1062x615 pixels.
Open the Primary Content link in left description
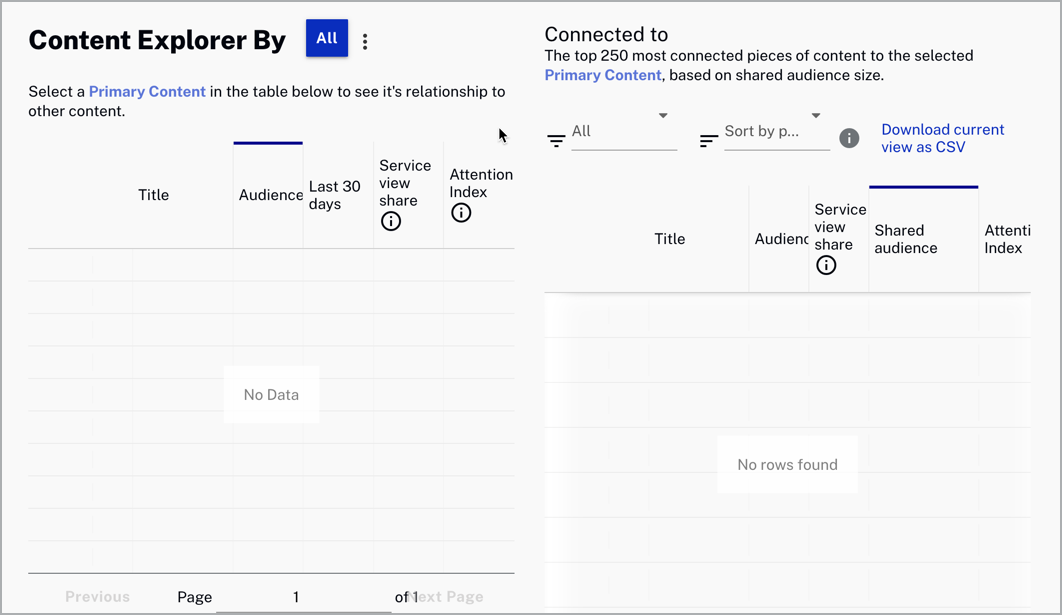(147, 91)
